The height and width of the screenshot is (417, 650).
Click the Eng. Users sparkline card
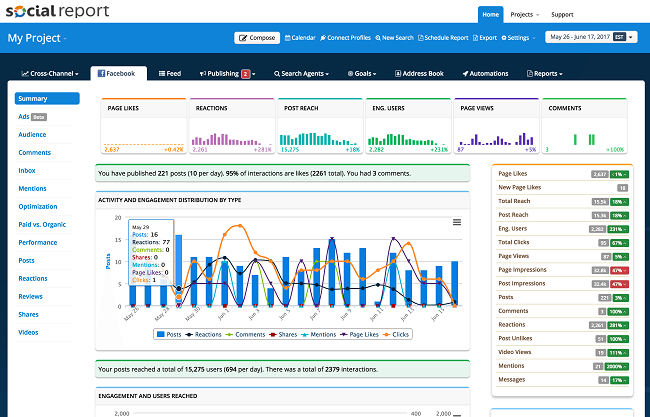coord(408,126)
